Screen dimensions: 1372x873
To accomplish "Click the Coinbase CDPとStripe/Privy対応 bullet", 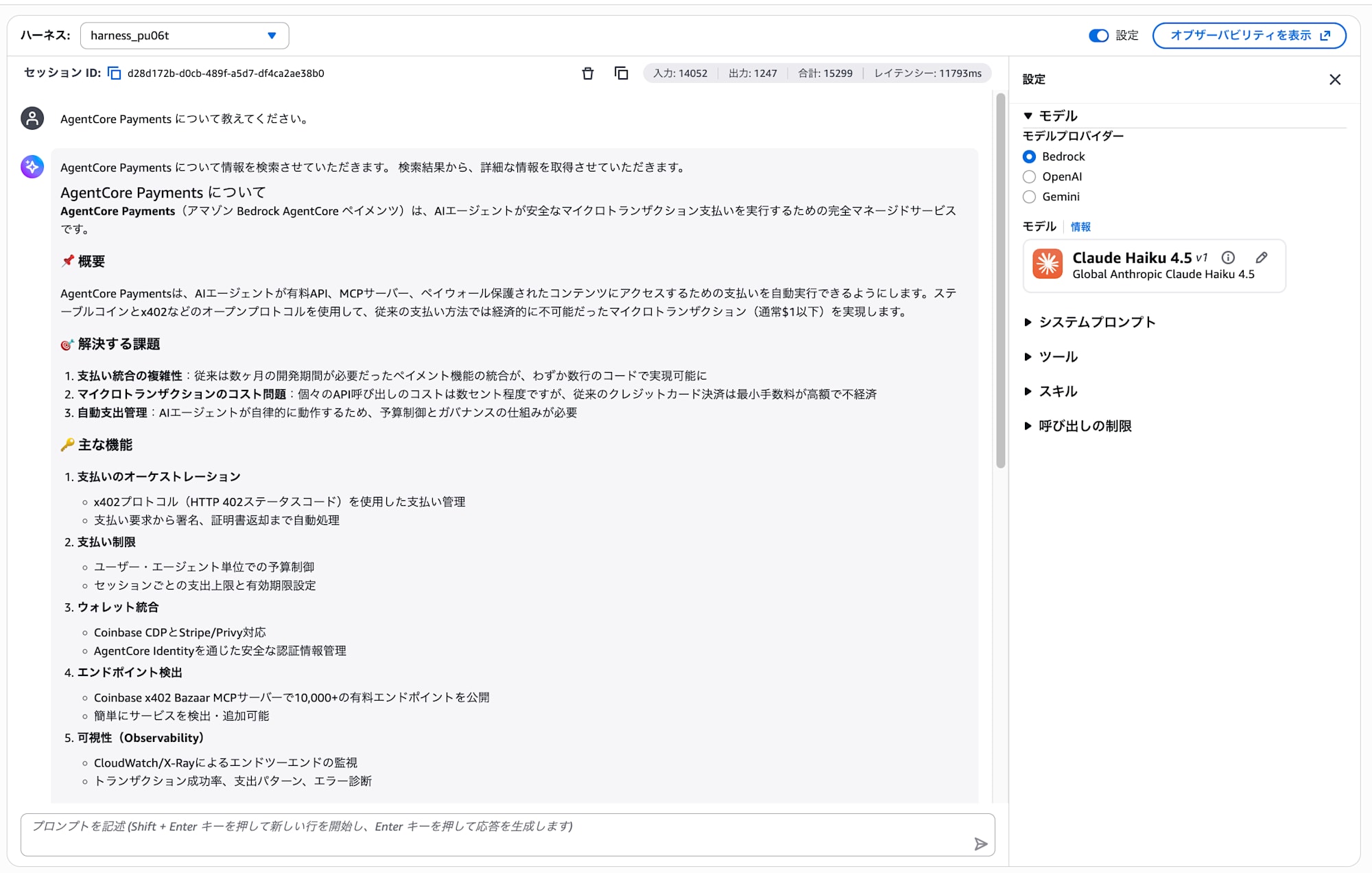I will 180,632.
